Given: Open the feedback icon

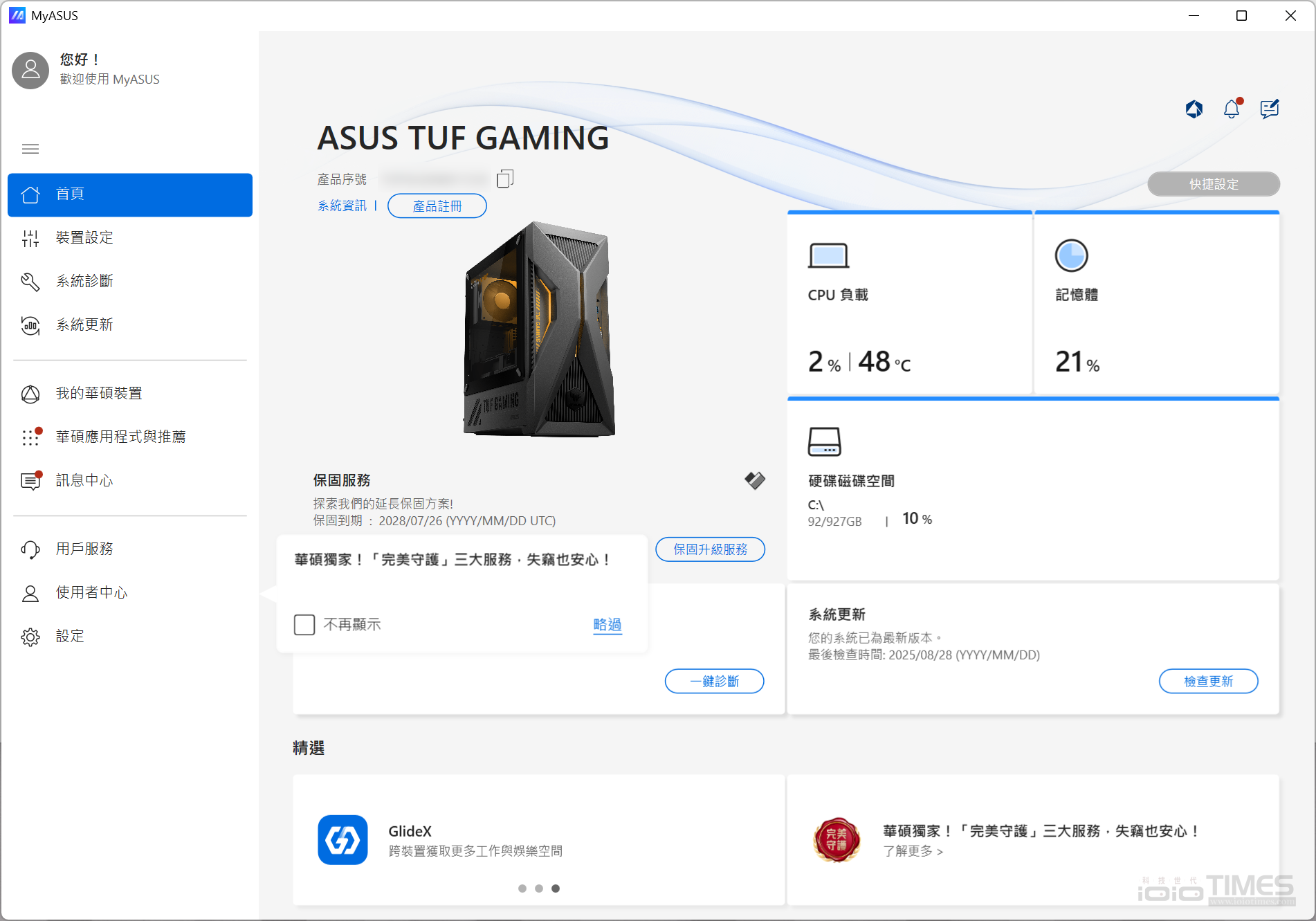Looking at the screenshot, I should coord(1270,109).
